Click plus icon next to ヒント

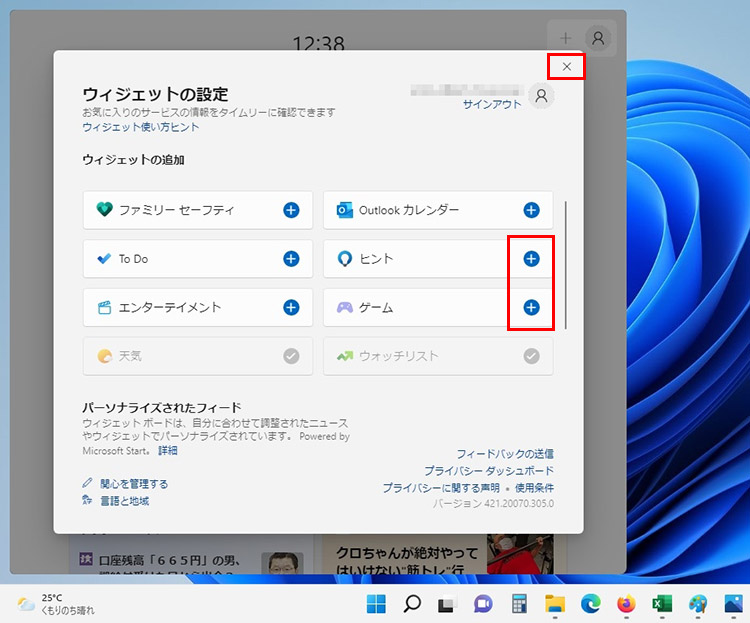531,259
